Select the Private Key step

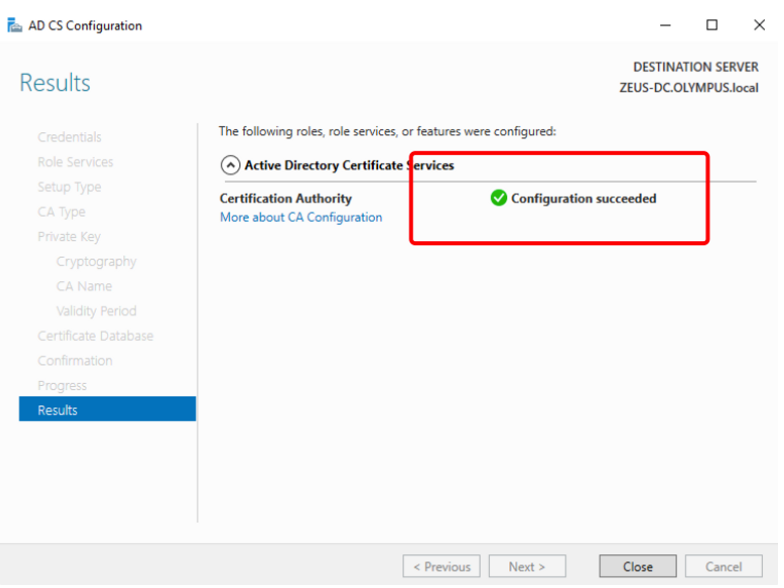[x=69, y=237]
